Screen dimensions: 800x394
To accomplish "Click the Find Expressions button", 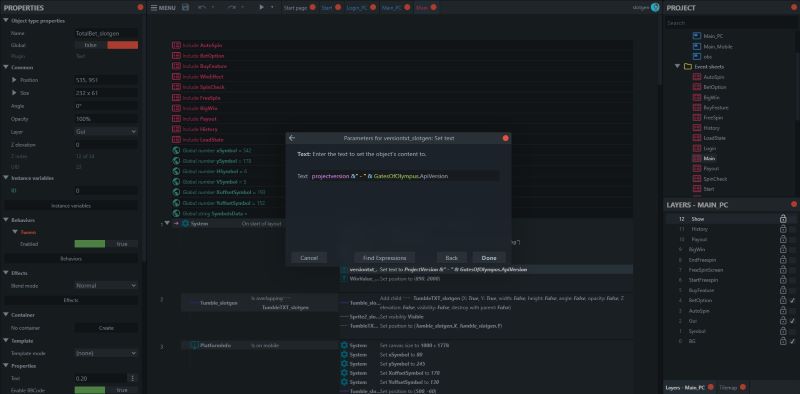I will tap(384, 258).
